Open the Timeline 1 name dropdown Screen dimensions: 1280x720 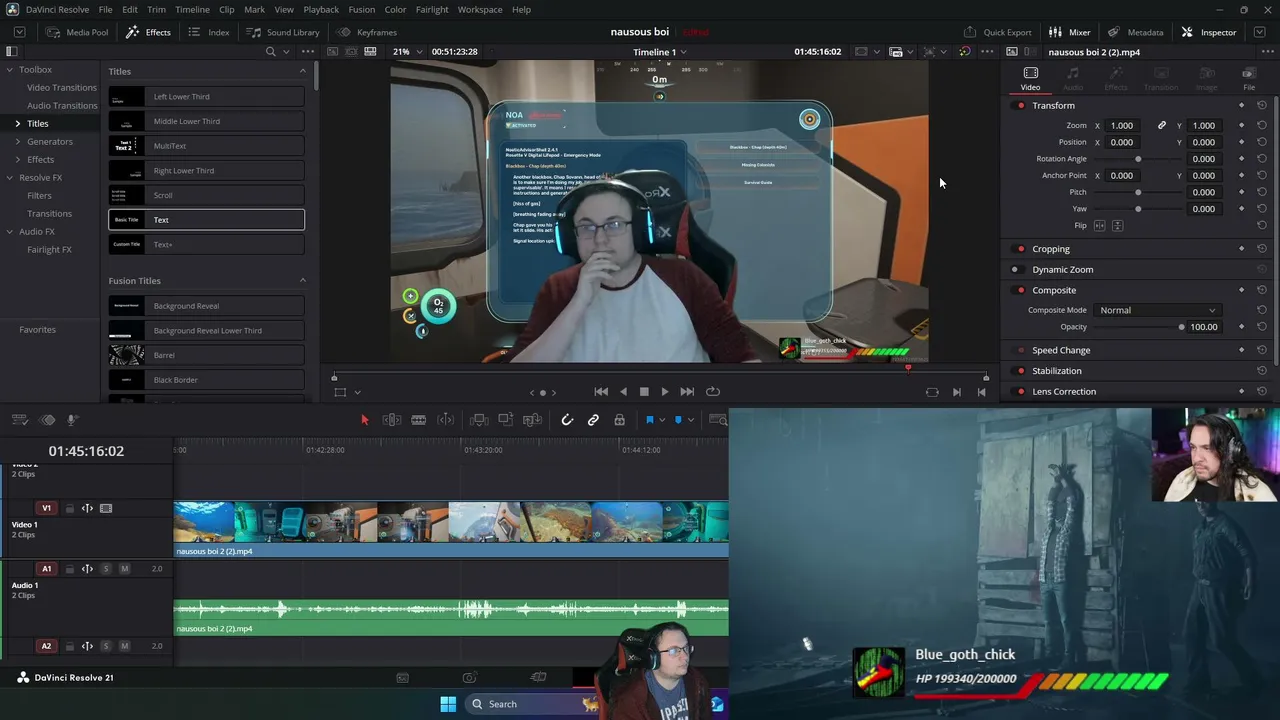(660, 52)
